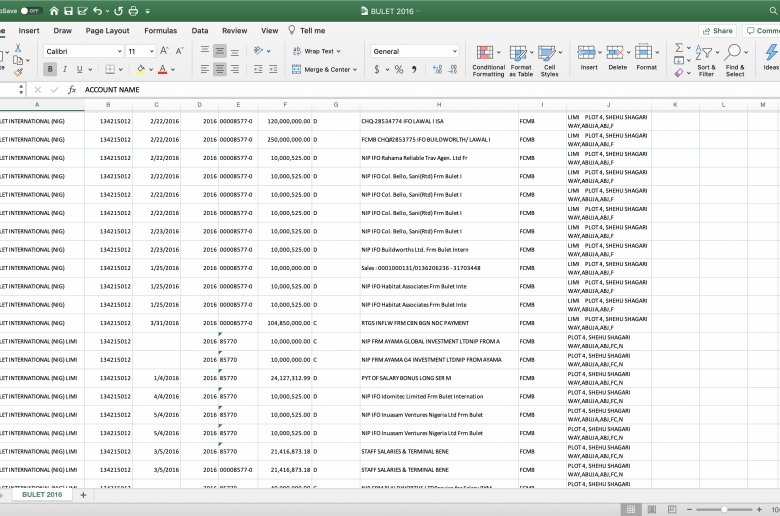Click Sort & Filter button
The width and height of the screenshot is (780, 516).
click(706, 61)
